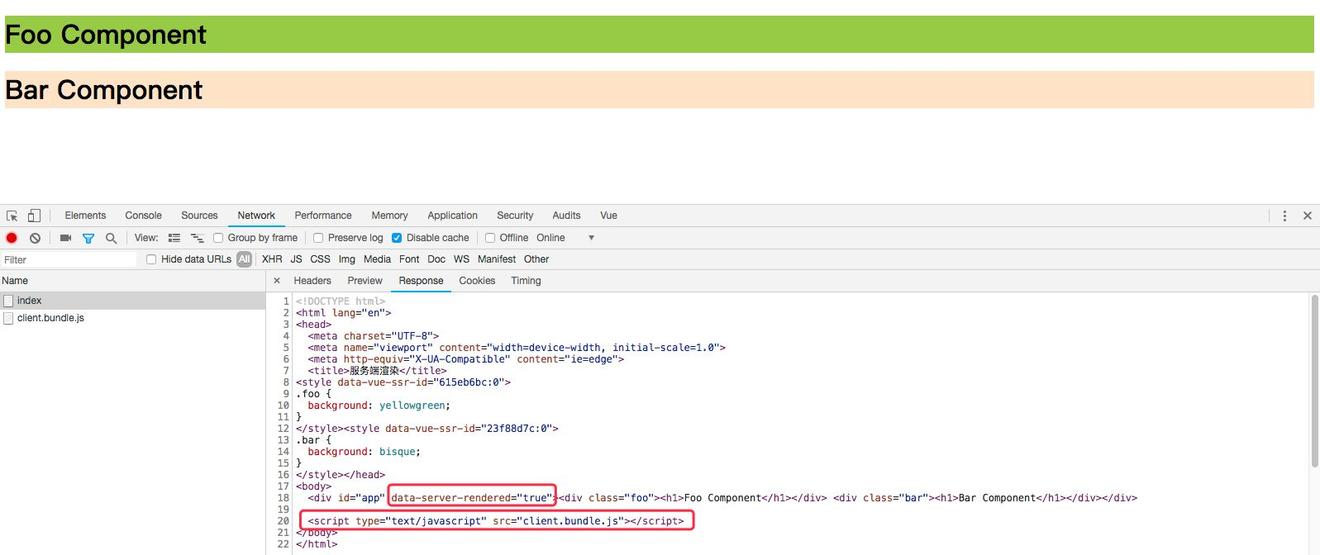Filter requests by XHR type
This screenshot has width=1320, height=555.
(x=272, y=260)
